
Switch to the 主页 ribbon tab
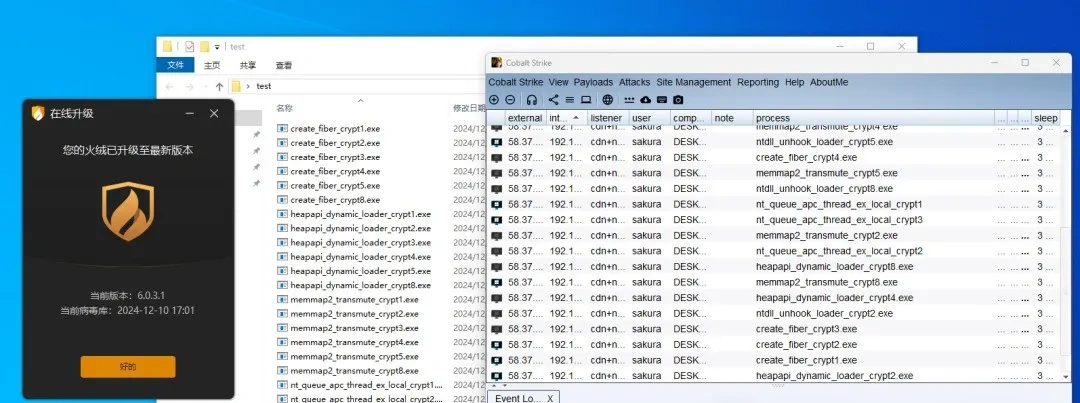click(212, 65)
